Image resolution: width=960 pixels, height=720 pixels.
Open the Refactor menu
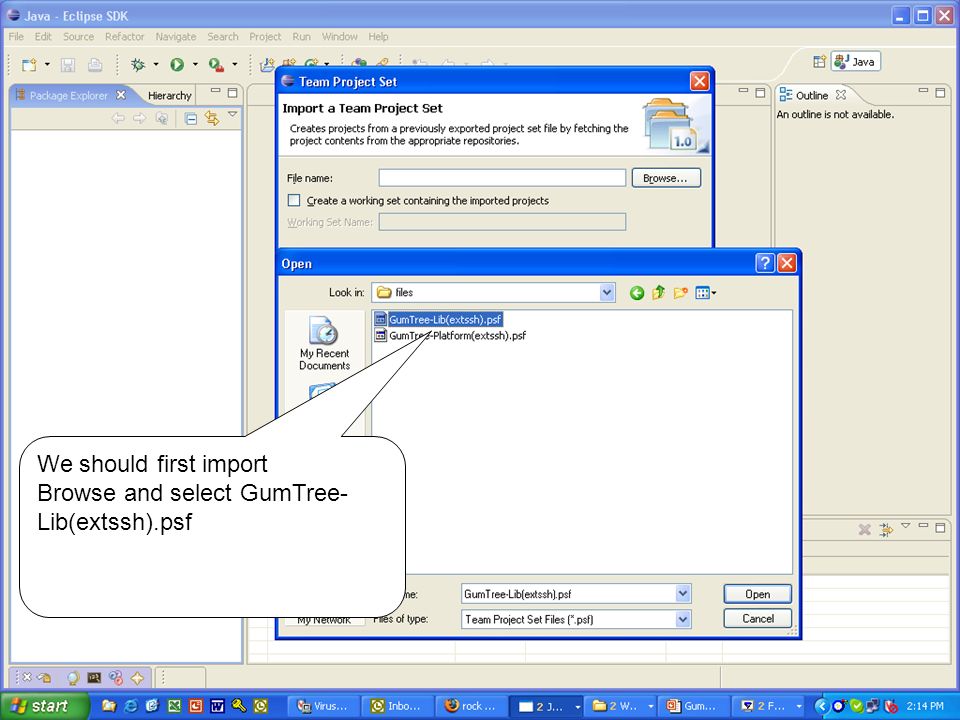(124, 37)
